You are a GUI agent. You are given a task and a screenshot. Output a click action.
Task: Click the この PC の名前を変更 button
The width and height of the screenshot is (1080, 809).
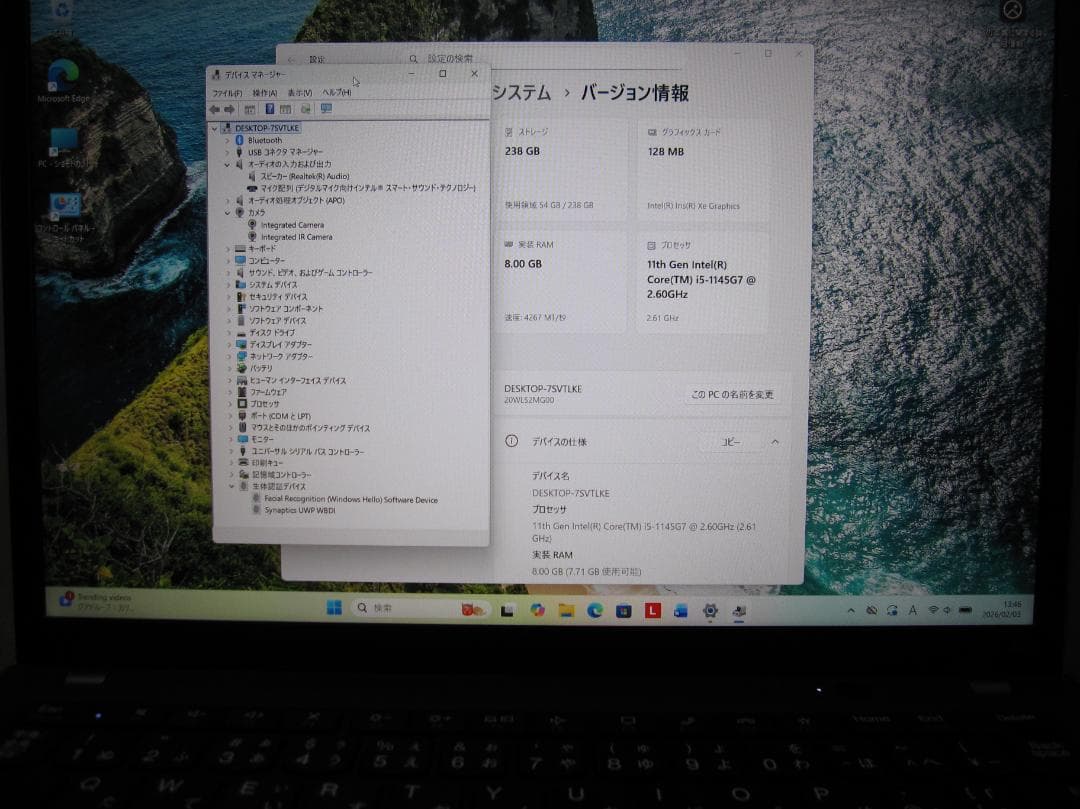tap(732, 396)
